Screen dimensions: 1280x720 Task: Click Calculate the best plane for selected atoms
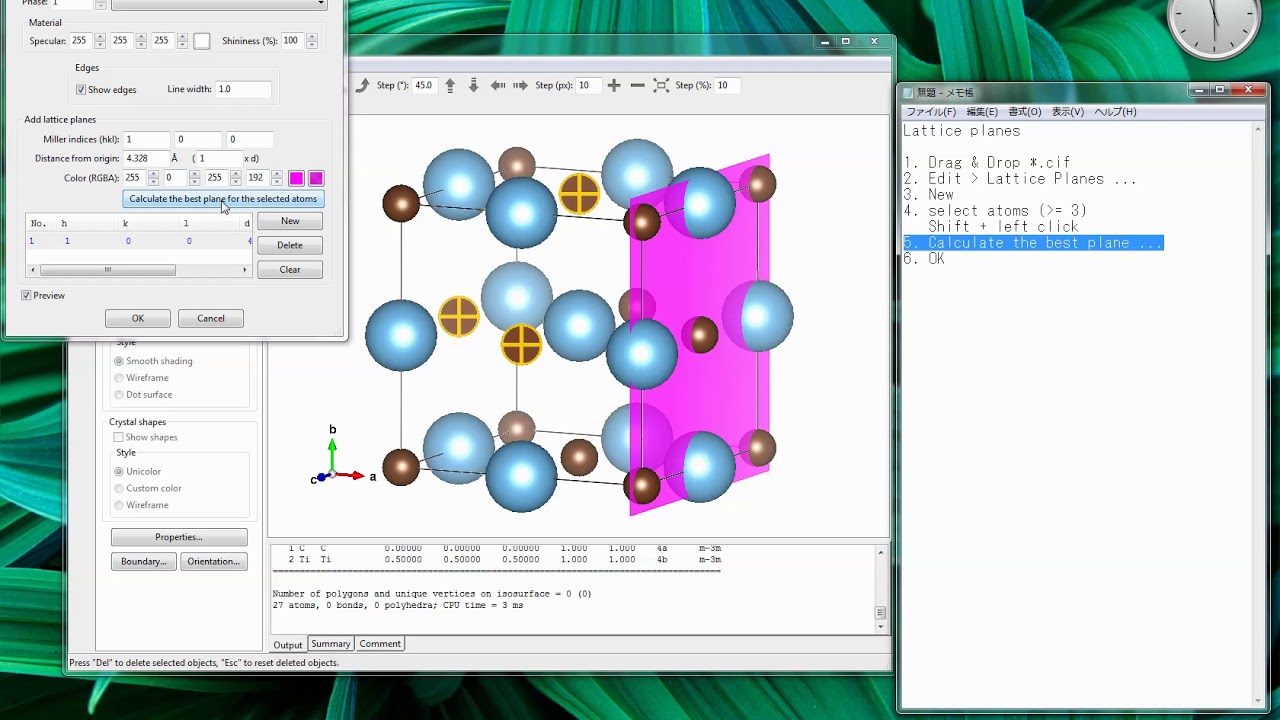[223, 199]
